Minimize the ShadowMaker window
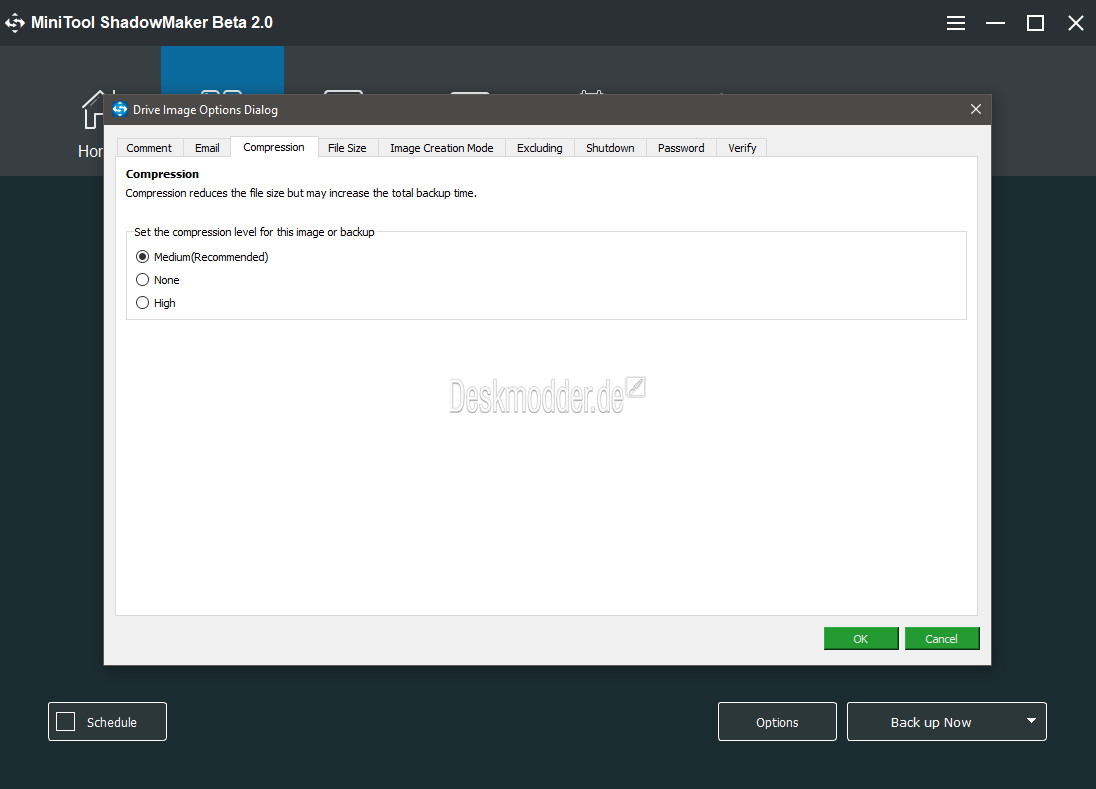 (x=995, y=23)
